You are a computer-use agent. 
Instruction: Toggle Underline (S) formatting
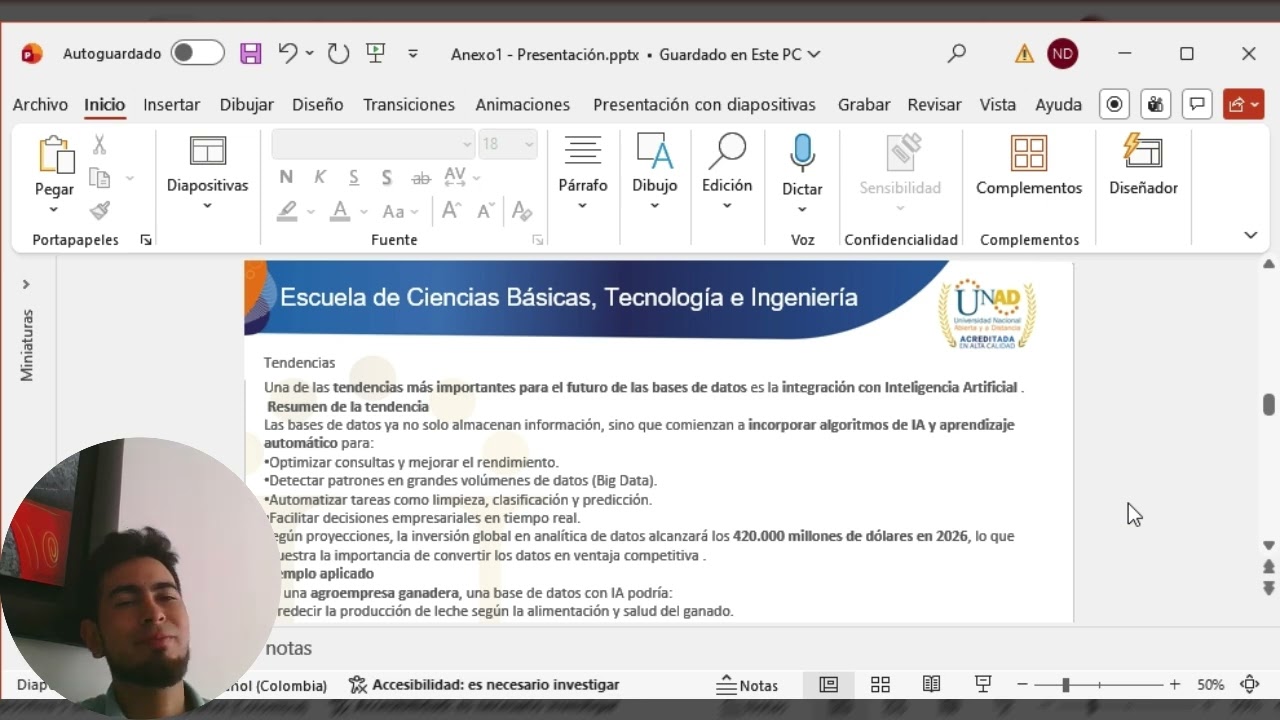[x=354, y=177]
